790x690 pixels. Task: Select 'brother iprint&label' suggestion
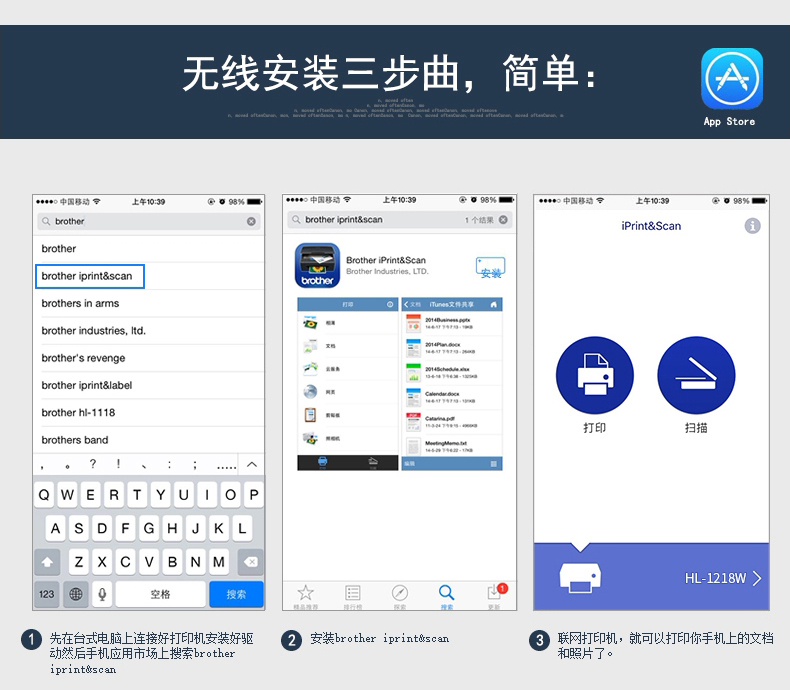point(149,385)
